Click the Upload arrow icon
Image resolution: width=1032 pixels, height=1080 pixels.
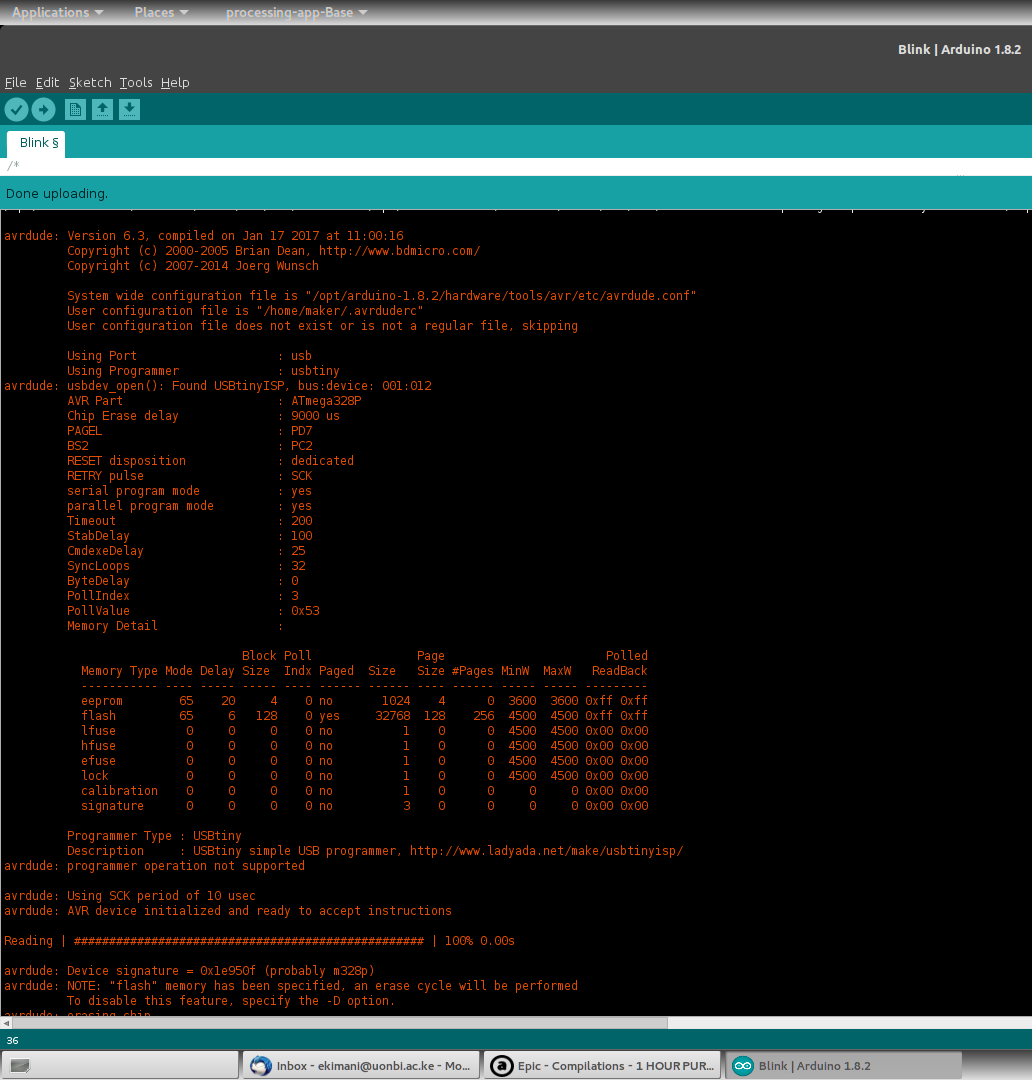pyautogui.click(x=43, y=110)
